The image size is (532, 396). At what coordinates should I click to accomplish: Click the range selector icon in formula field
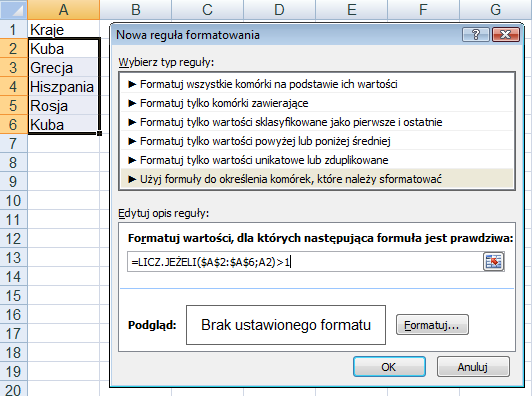[494, 262]
